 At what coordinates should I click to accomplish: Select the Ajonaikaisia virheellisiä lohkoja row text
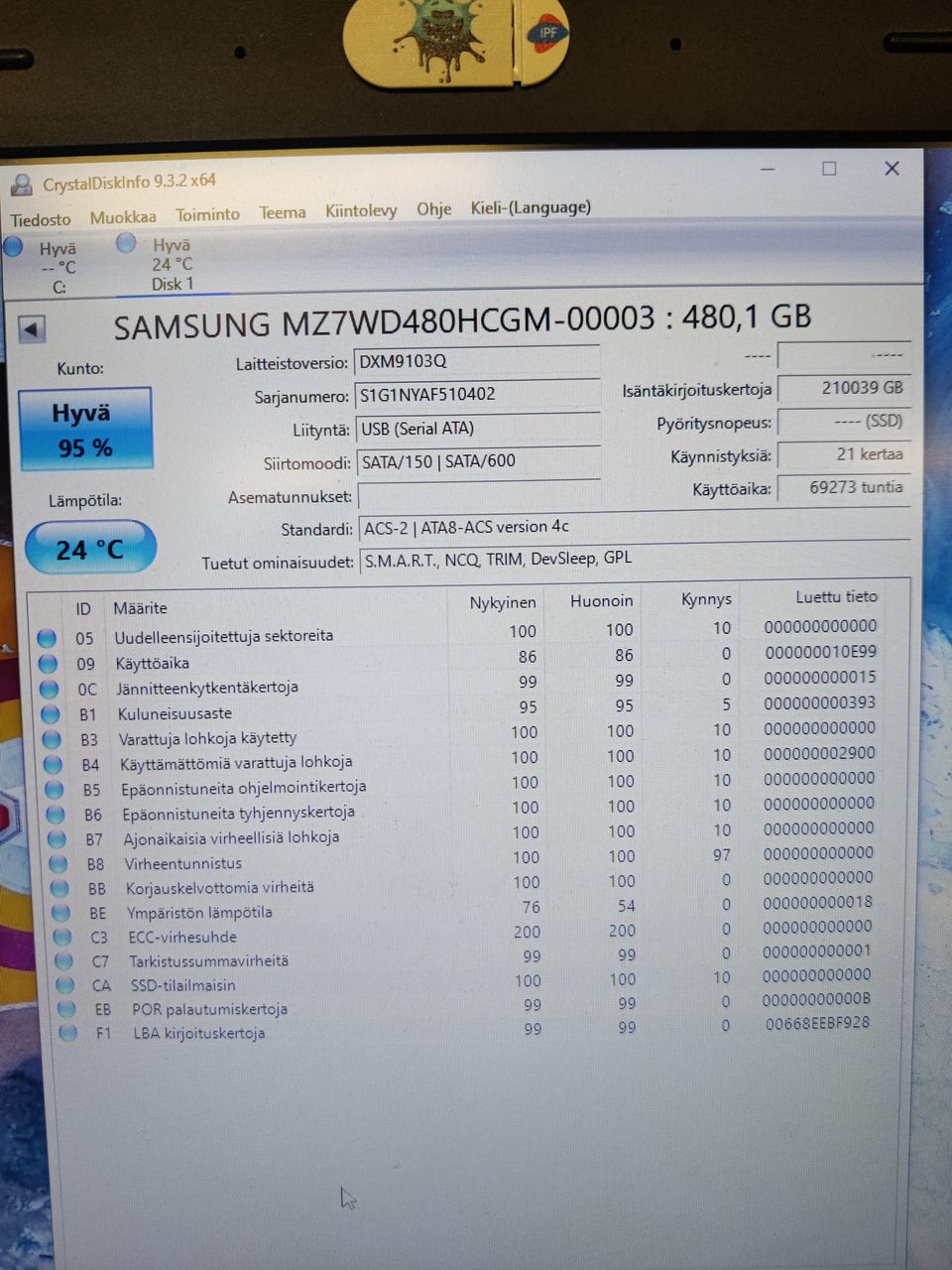[x=232, y=838]
